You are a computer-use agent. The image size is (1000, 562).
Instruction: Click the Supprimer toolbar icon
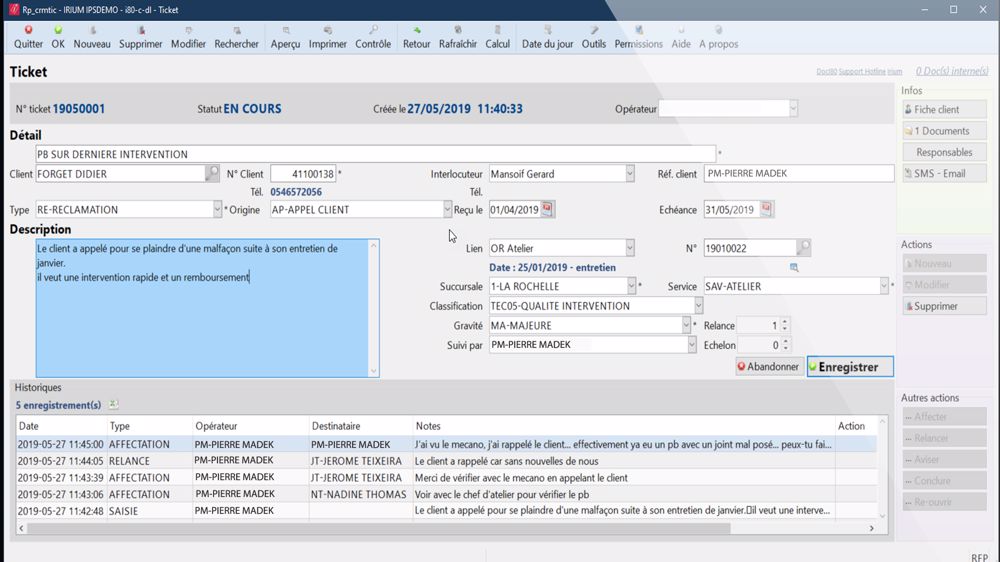tap(140, 38)
